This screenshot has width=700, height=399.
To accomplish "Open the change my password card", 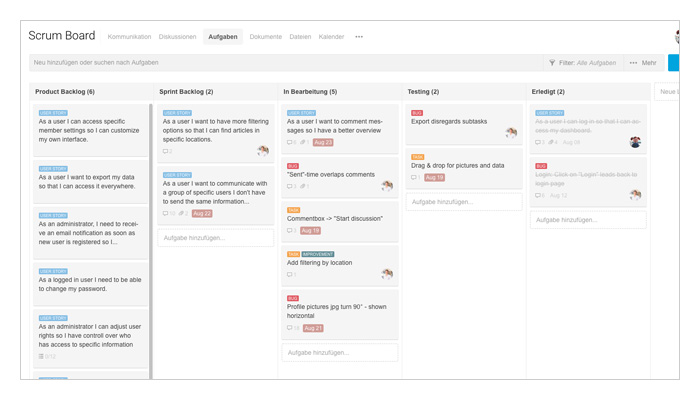I will 90,284.
